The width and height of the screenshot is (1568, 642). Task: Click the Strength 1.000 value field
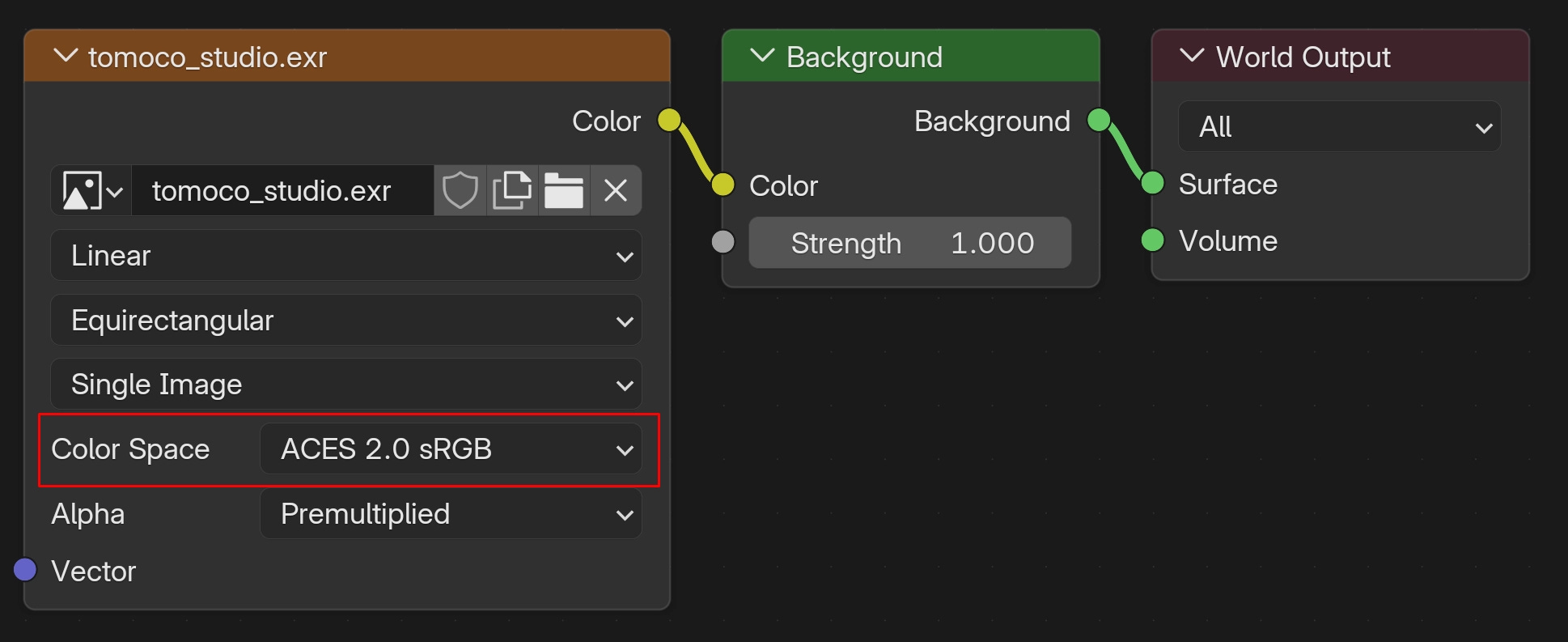click(x=910, y=242)
